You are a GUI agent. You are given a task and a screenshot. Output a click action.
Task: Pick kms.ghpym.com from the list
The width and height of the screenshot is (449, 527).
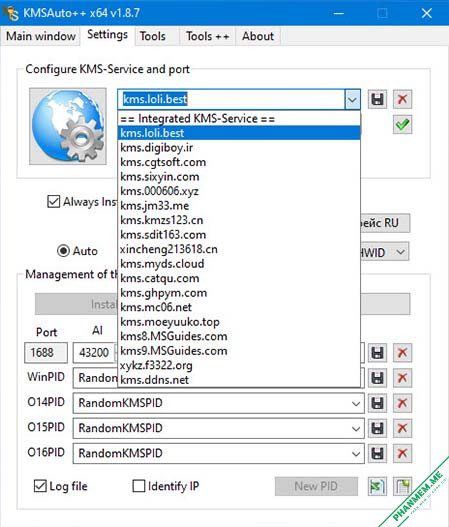coord(239,293)
